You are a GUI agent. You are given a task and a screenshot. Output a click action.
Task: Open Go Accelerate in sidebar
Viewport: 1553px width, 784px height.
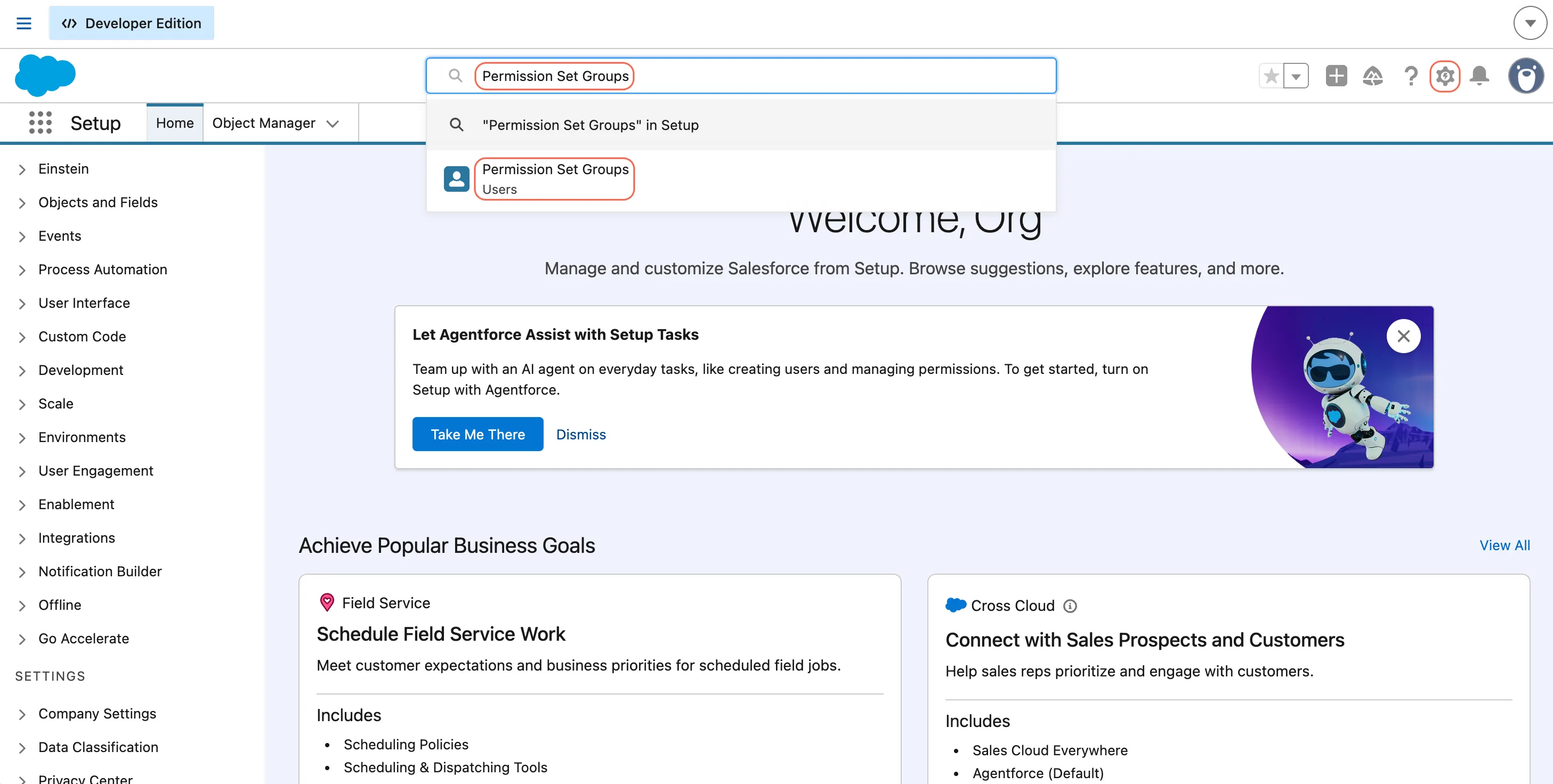tap(84, 638)
